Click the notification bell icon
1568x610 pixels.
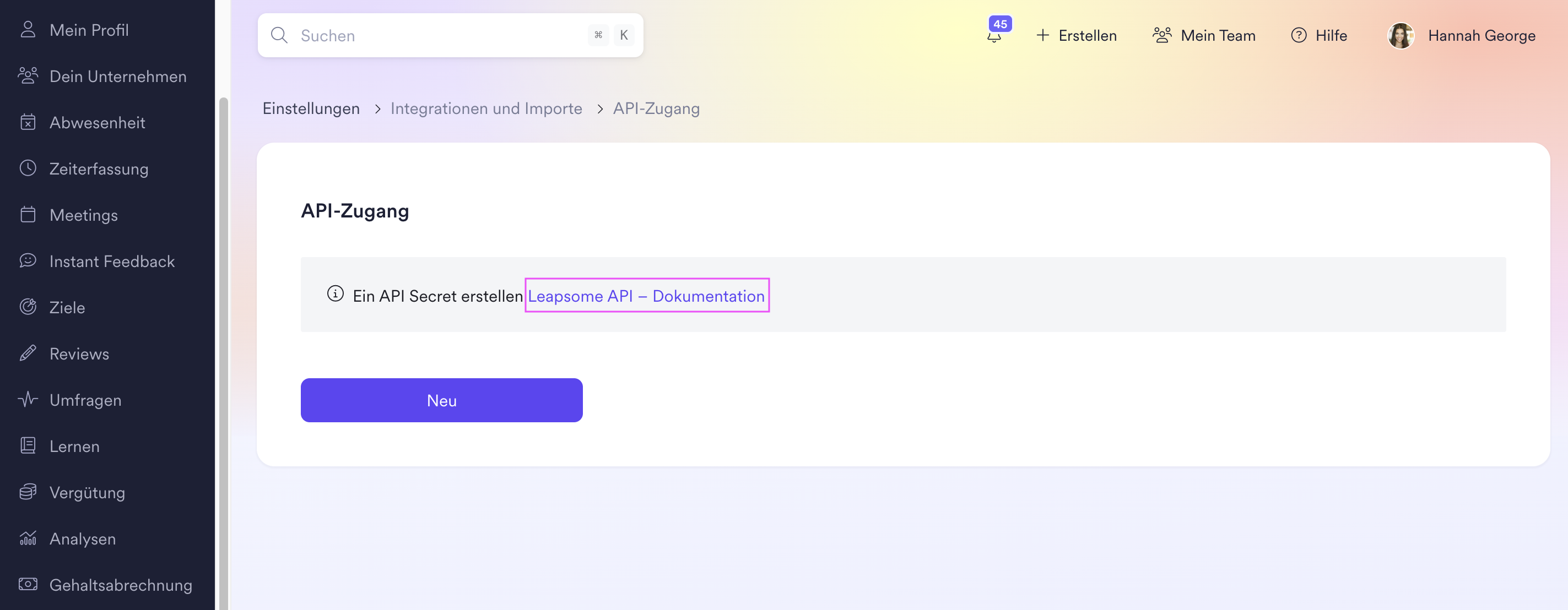pos(993,36)
